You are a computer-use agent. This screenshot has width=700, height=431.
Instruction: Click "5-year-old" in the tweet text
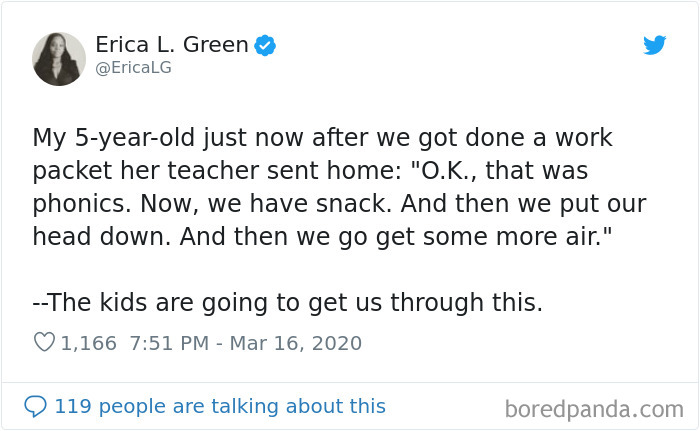click(x=133, y=137)
